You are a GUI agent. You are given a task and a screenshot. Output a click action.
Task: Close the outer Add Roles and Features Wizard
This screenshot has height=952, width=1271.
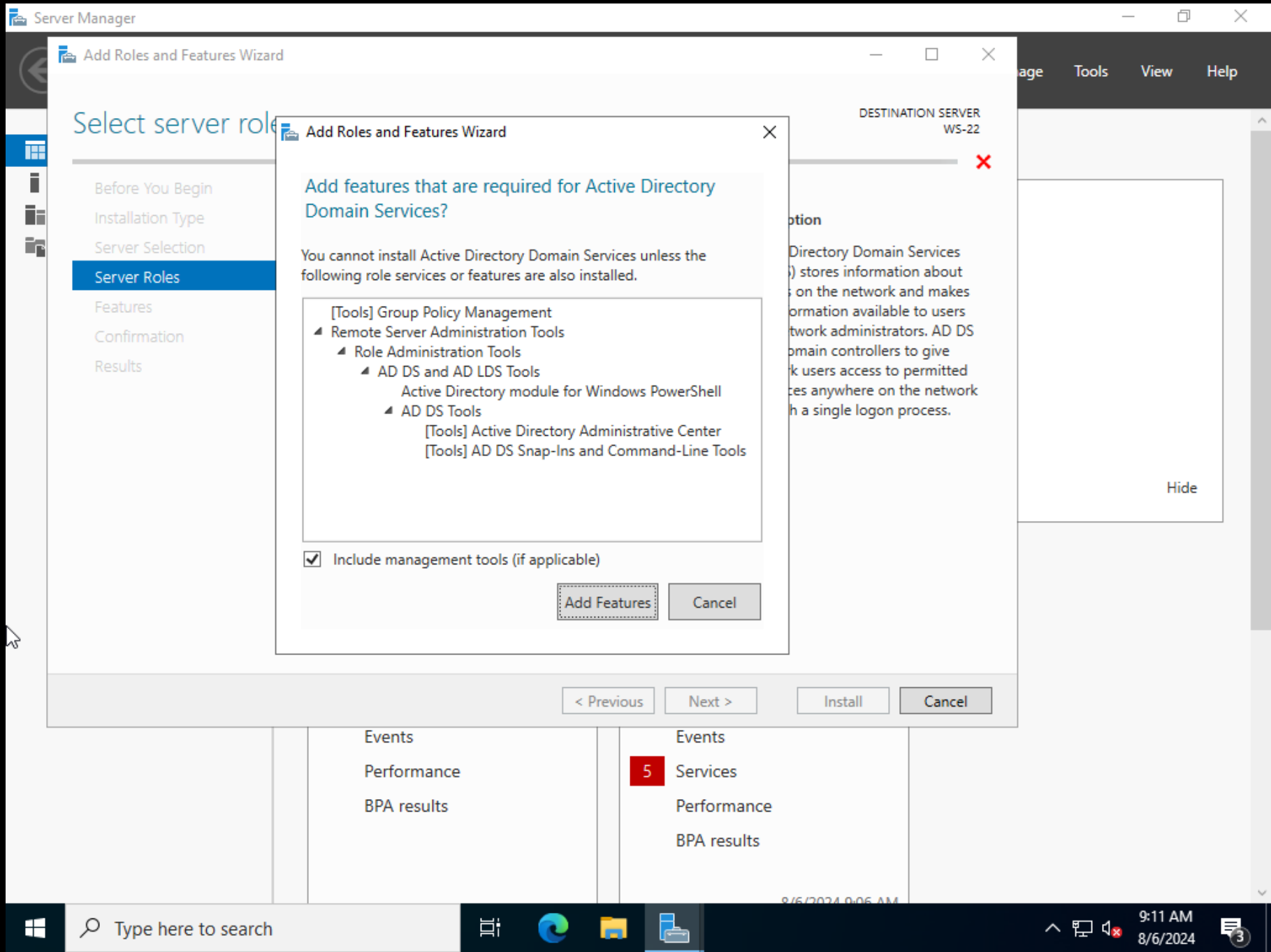(988, 54)
